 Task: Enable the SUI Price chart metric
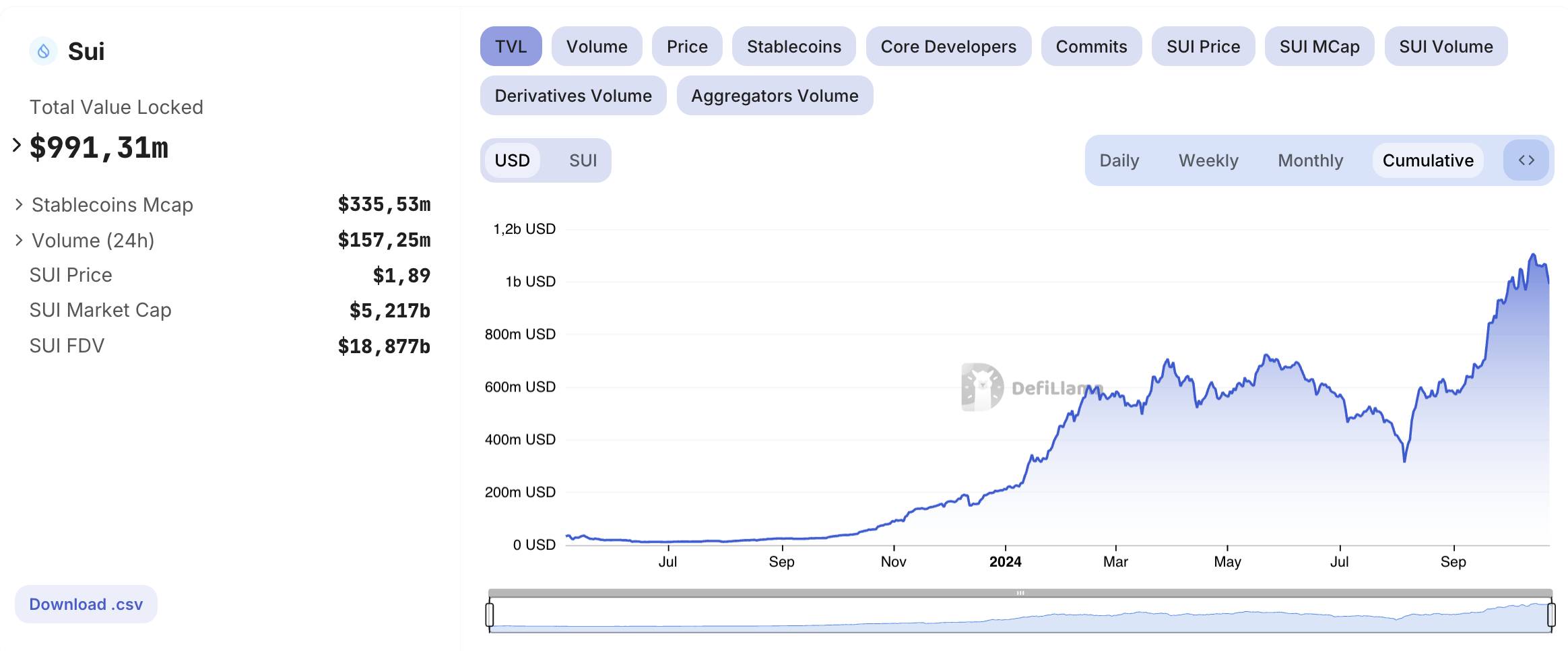(1203, 46)
